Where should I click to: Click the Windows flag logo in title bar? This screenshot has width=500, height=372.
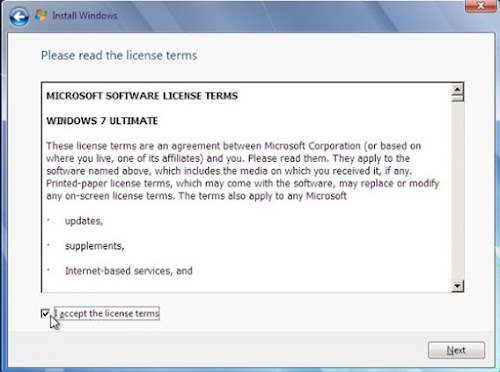(x=41, y=15)
